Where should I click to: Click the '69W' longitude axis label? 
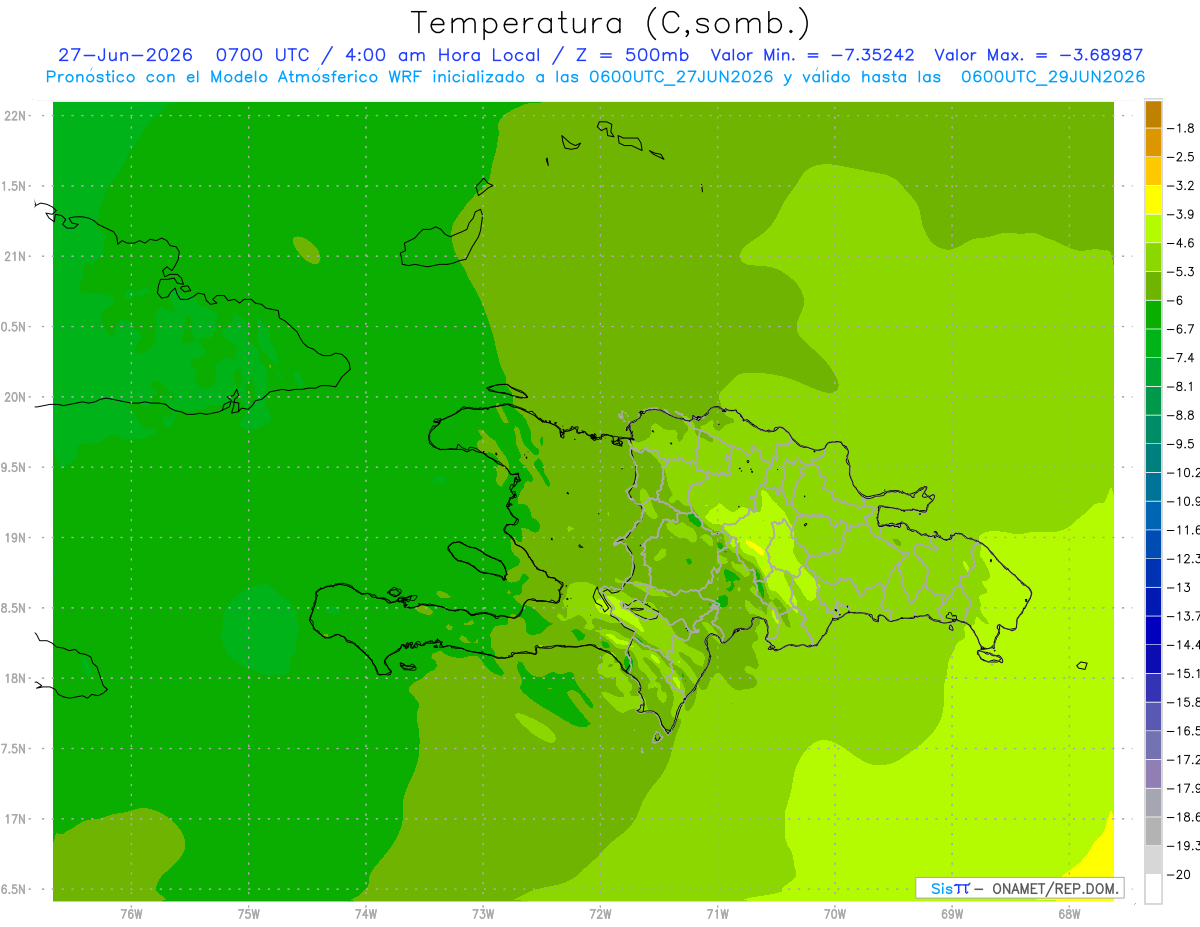coord(952,914)
